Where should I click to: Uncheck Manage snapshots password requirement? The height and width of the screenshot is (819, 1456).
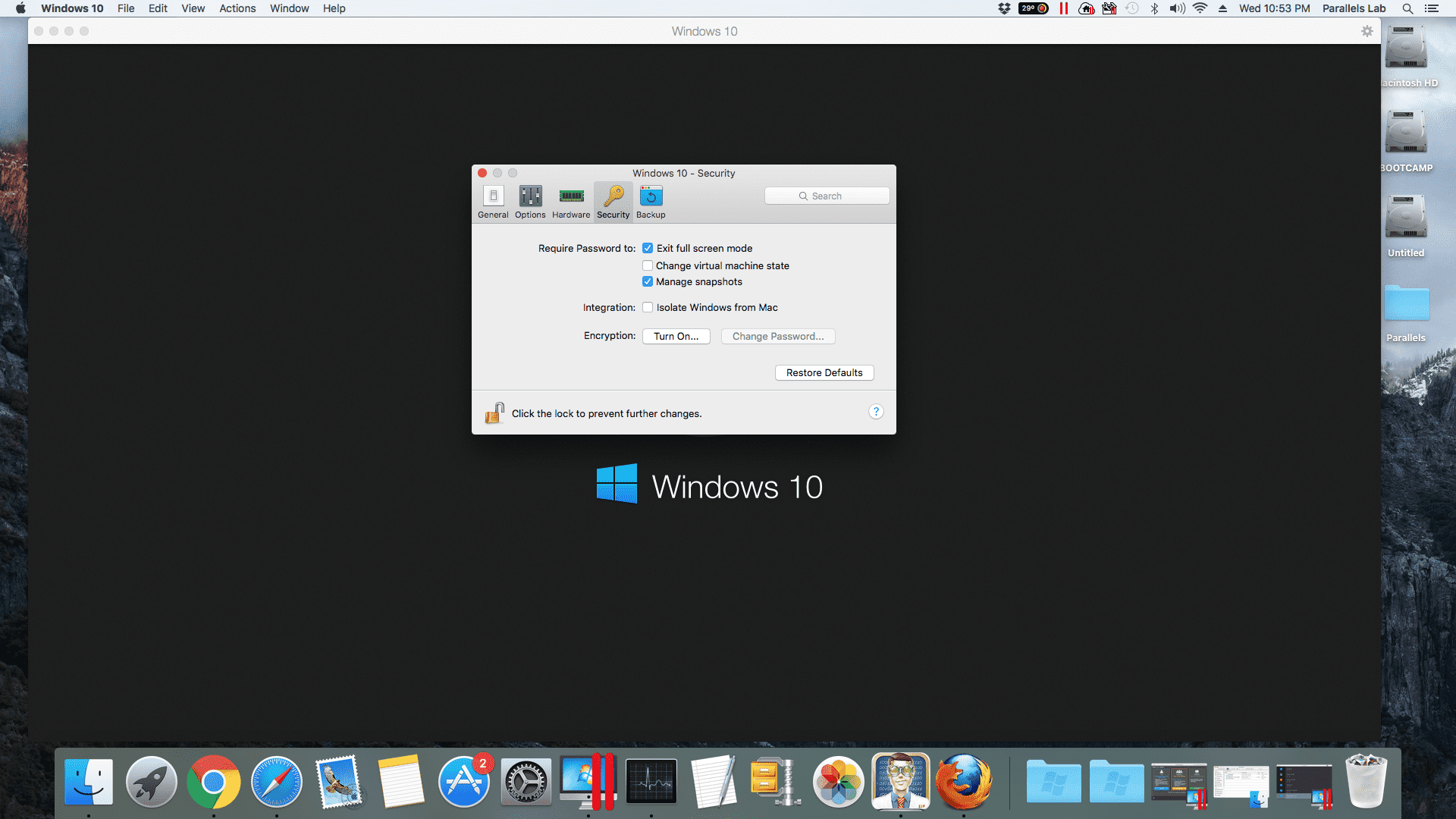[x=648, y=281]
